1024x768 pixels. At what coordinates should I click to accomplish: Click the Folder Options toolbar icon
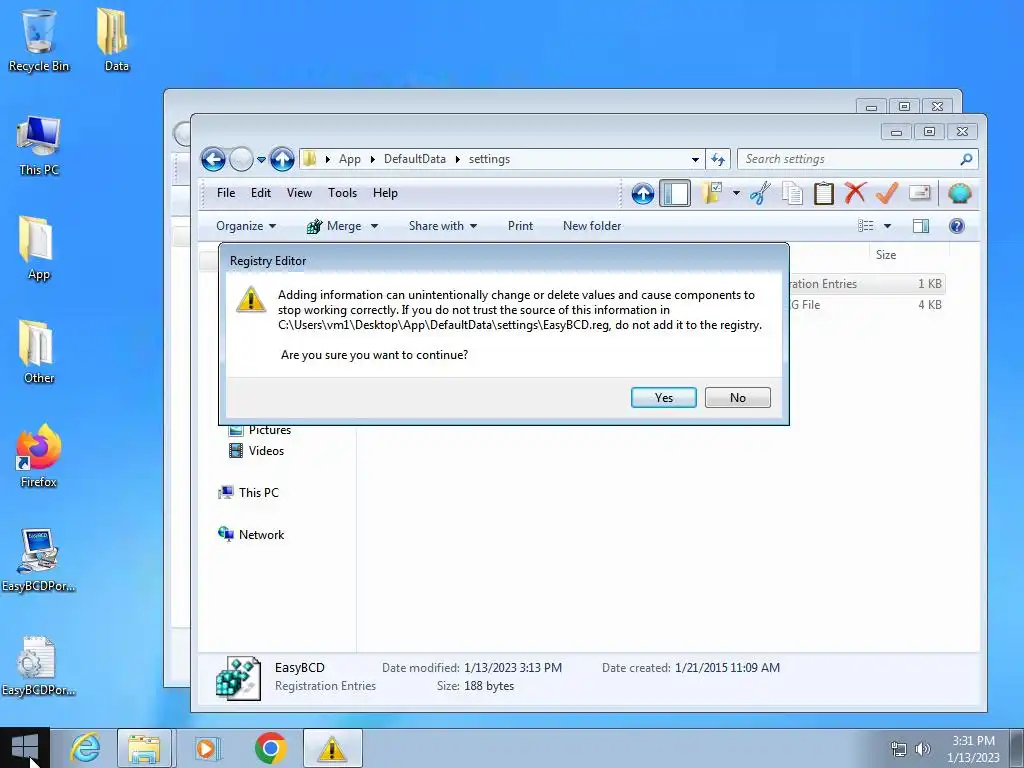click(x=712, y=193)
